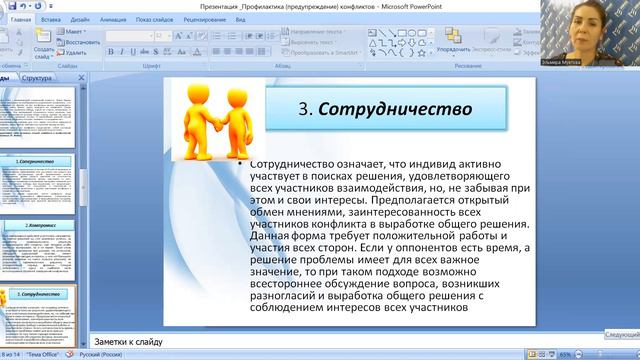Viewport: 640px width, 360px height.
Task: Open Направление текста dropdown
Action: [313, 31]
